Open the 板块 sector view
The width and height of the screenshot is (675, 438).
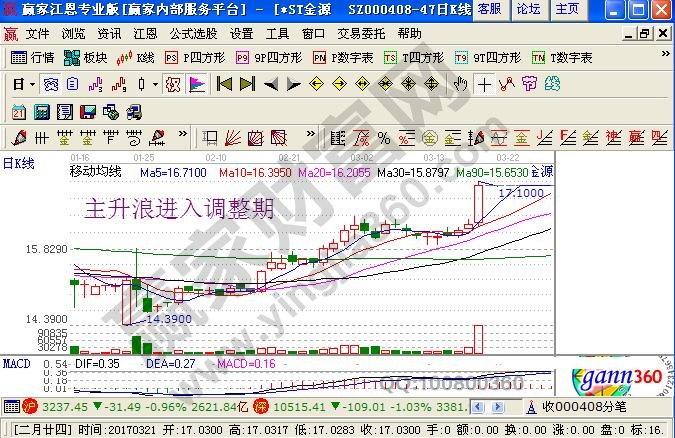tap(85, 58)
